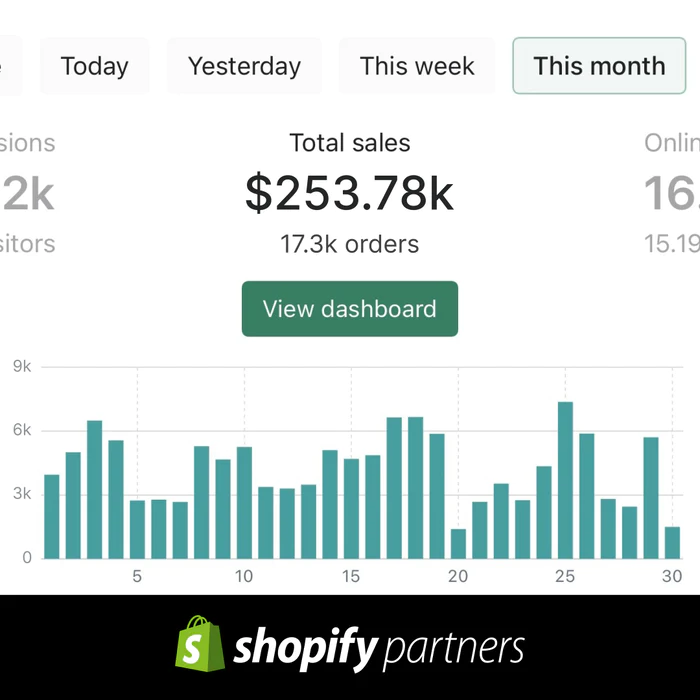Screen dimensions: 700x700
Task: Click the Shopify shopping bag icon
Action: point(197,643)
